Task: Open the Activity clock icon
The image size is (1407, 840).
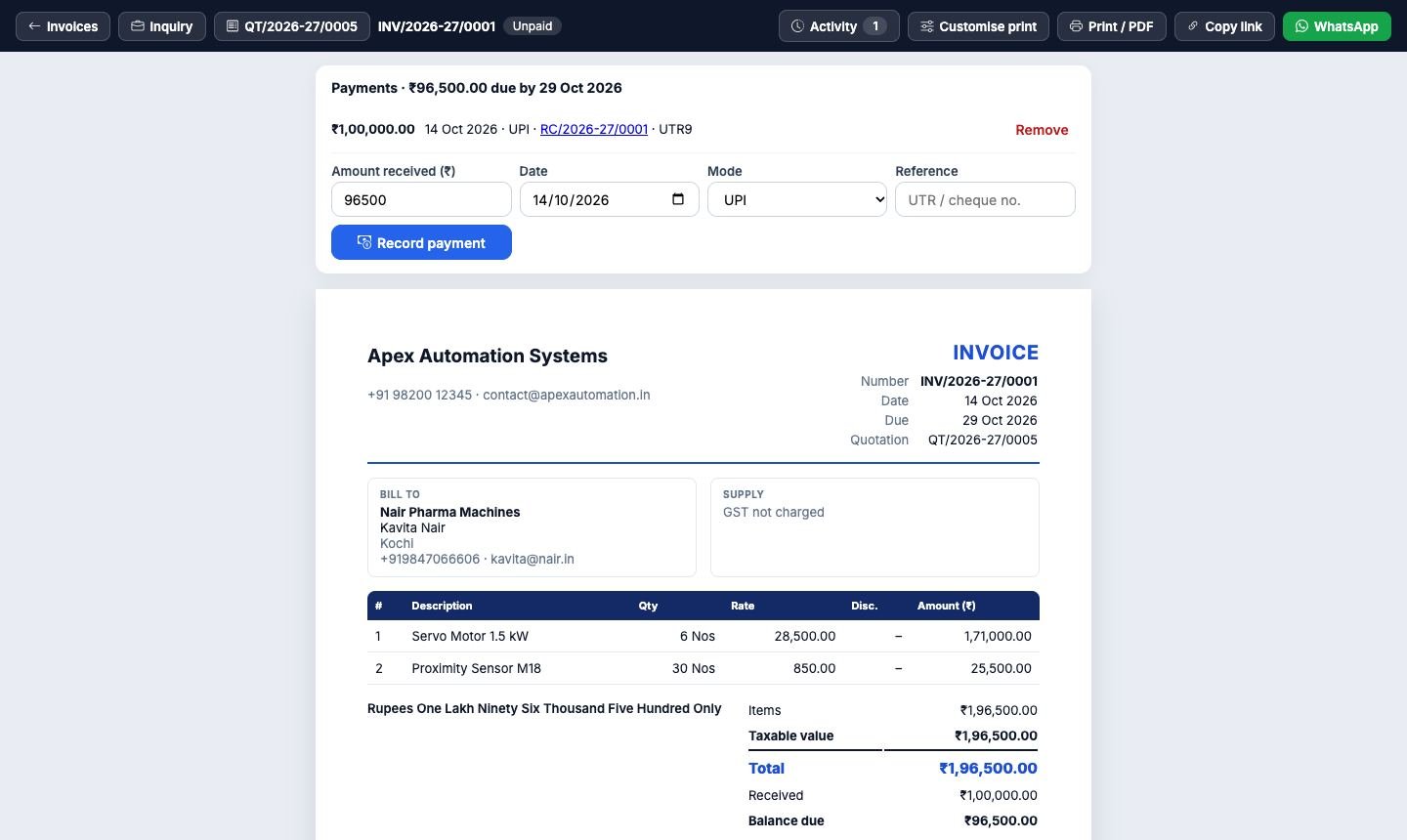Action: tap(797, 26)
